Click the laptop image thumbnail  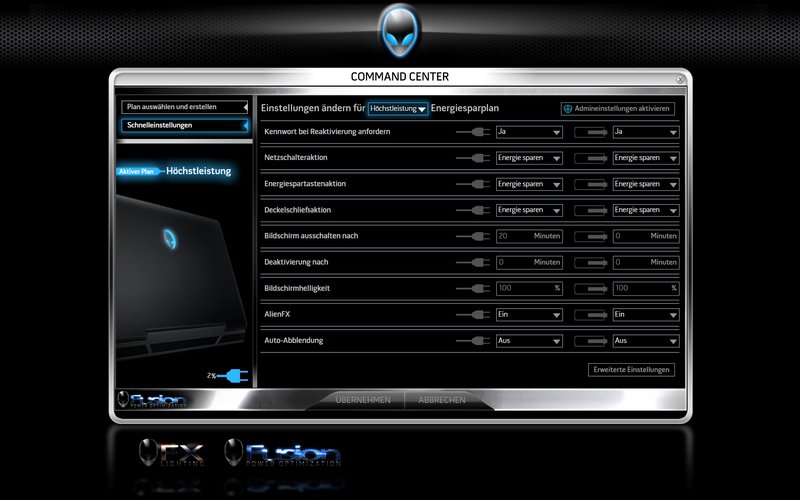tap(181, 276)
